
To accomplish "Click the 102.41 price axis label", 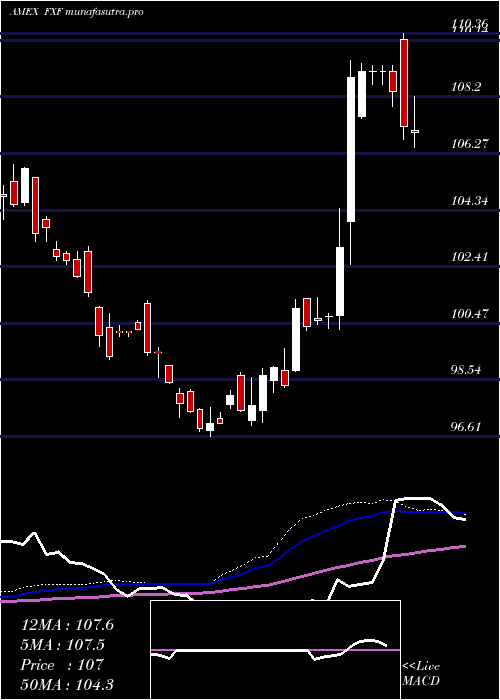I will 469,257.
